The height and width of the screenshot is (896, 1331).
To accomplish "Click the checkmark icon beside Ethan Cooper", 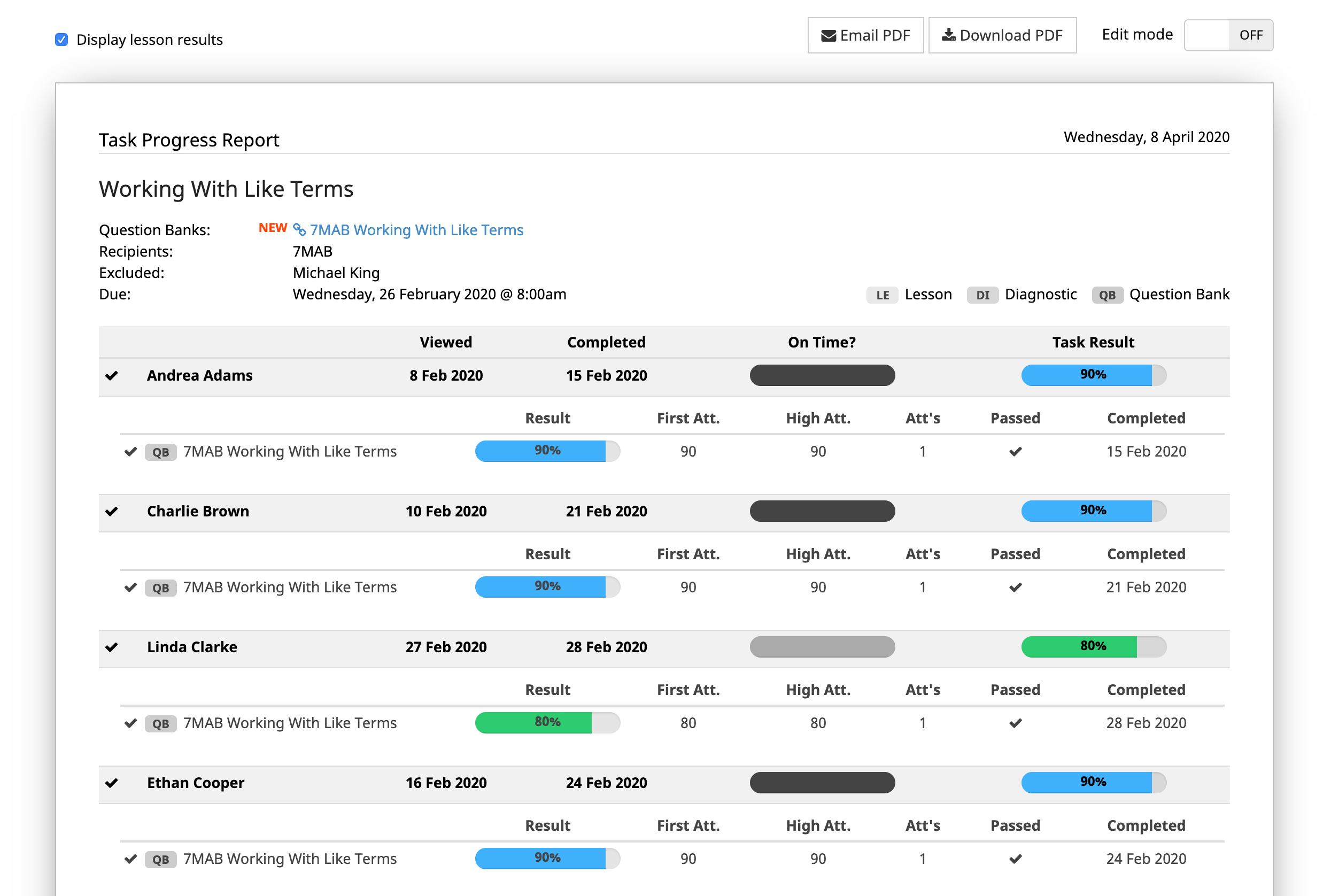I will point(112,783).
